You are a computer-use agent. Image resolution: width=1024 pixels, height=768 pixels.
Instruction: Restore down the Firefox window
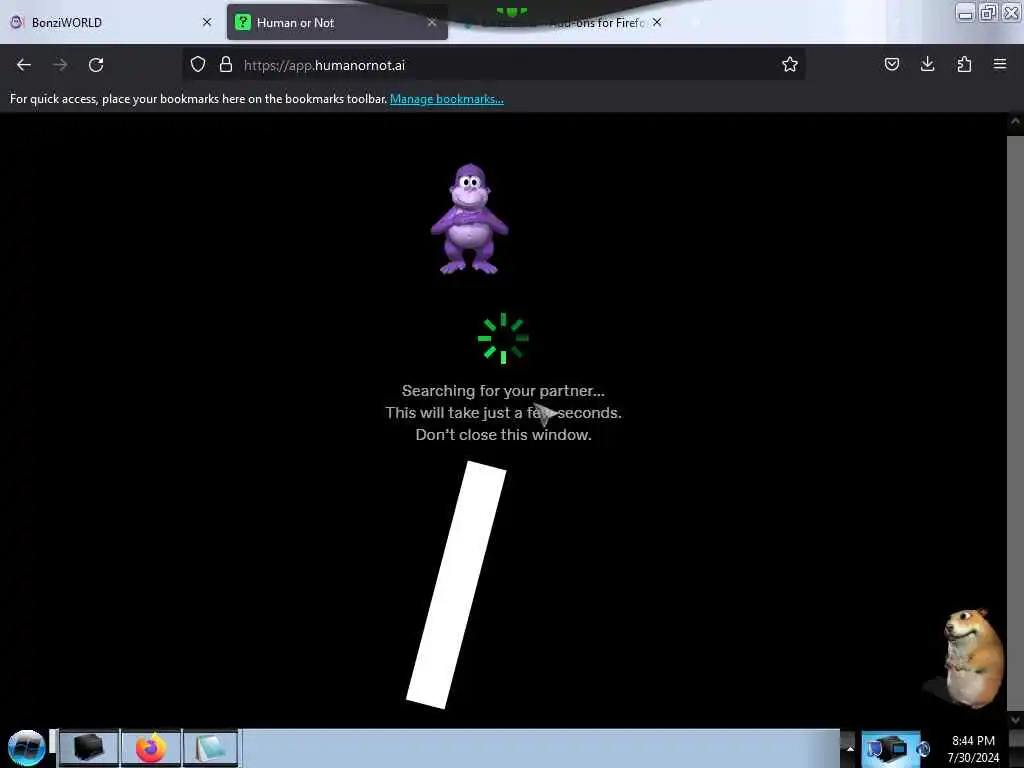pos(988,12)
